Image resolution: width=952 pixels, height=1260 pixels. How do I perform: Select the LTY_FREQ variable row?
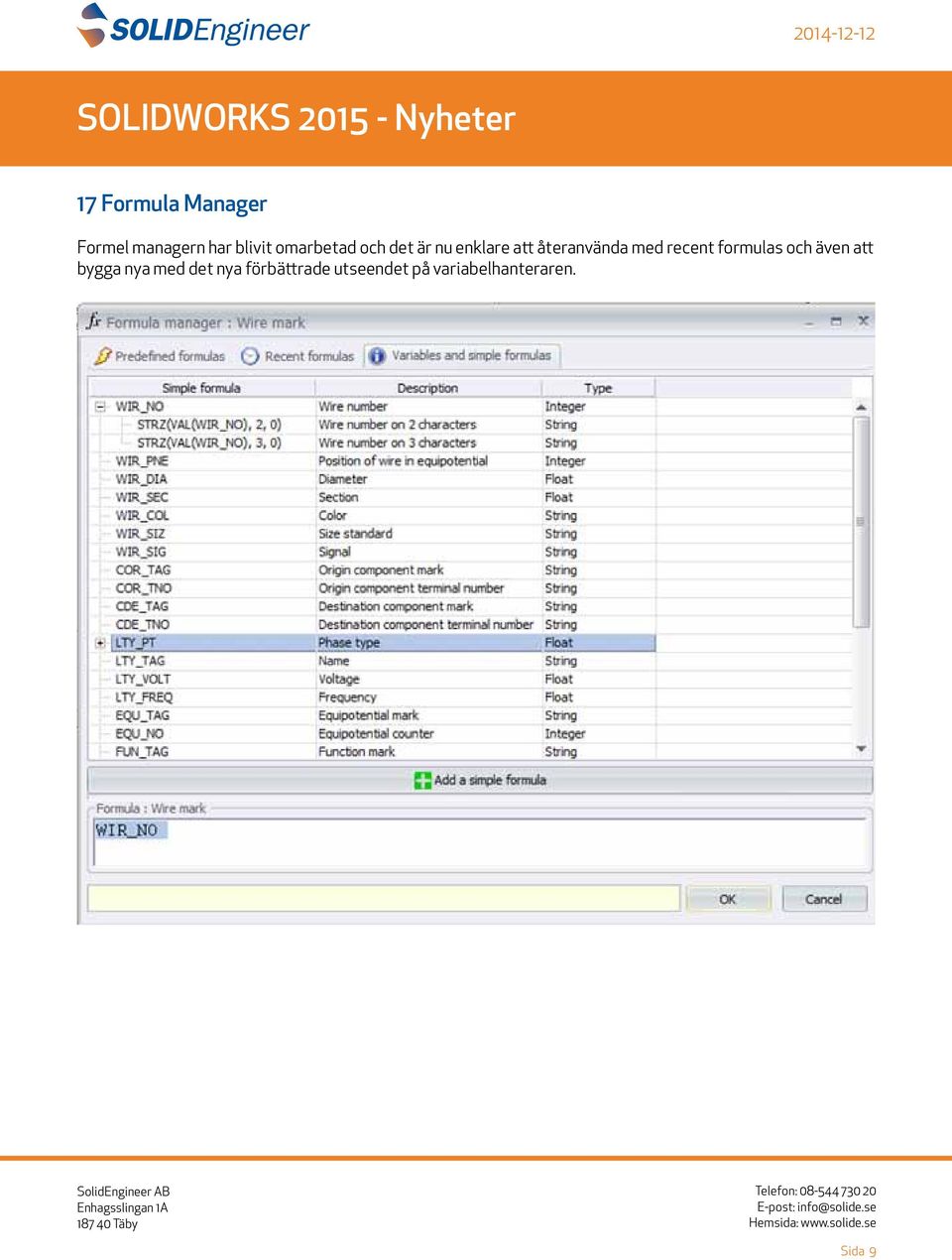(x=373, y=697)
